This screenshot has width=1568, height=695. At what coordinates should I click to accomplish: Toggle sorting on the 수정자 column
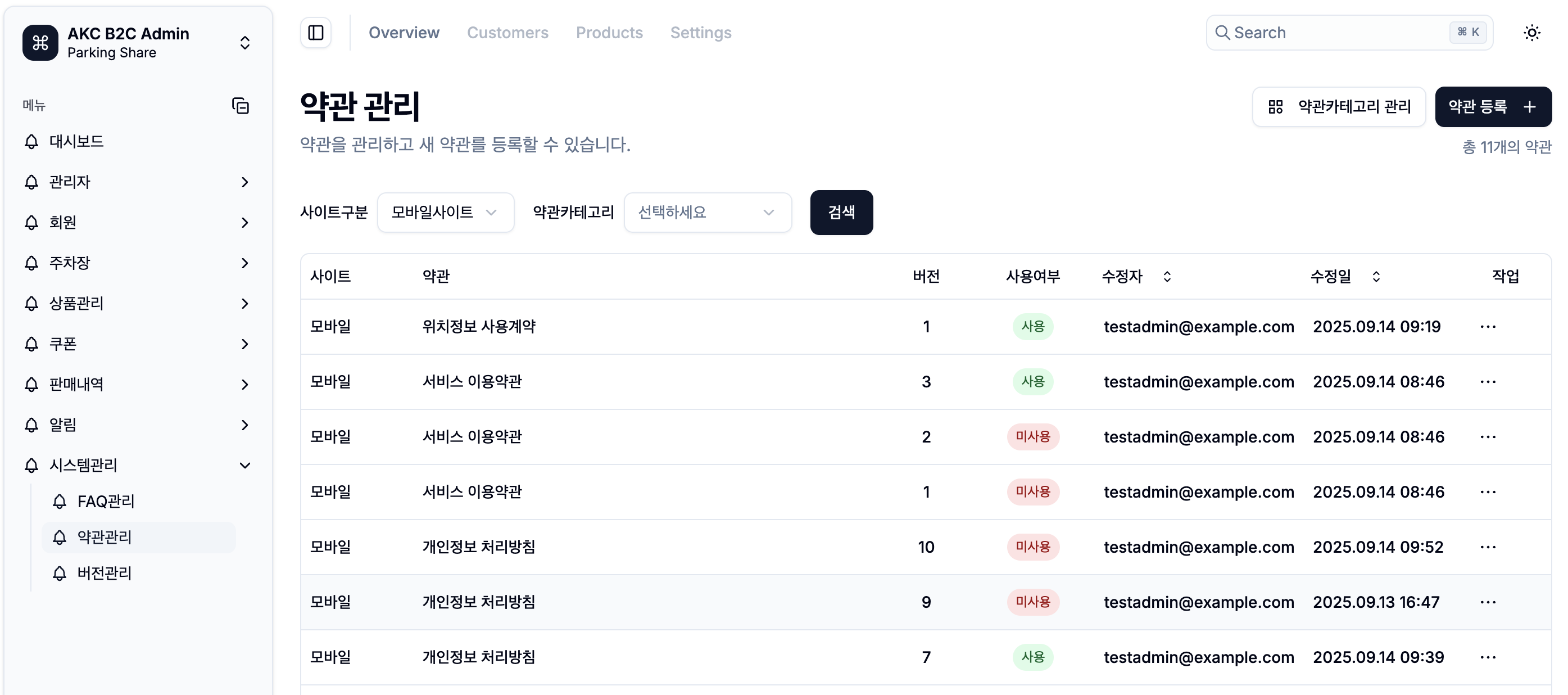[x=1168, y=277]
